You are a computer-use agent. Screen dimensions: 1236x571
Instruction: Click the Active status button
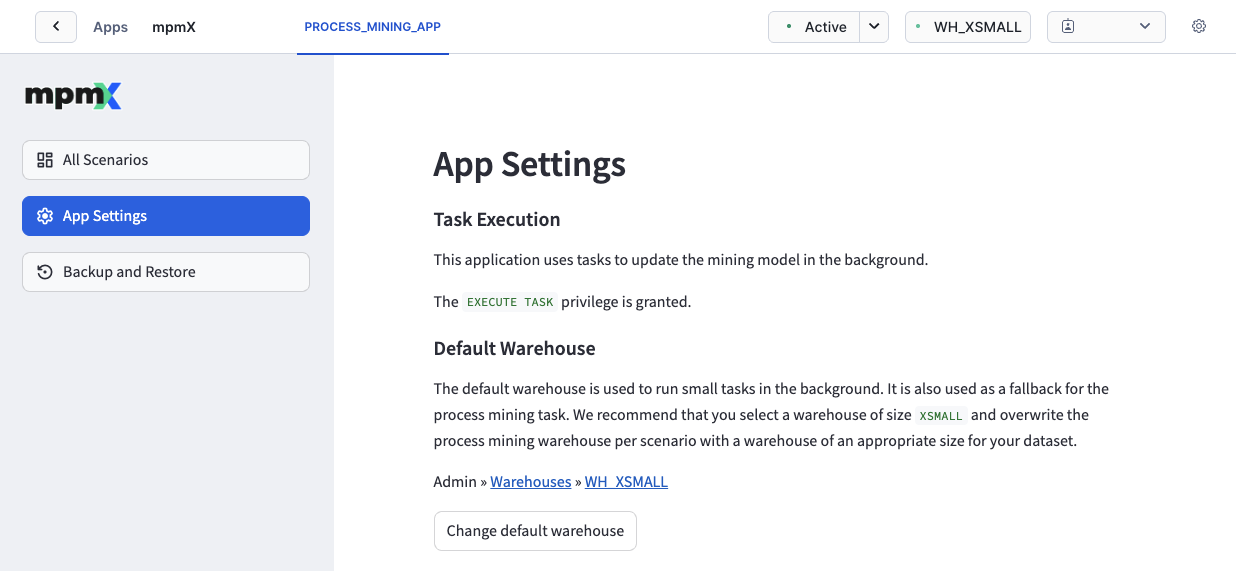(814, 27)
